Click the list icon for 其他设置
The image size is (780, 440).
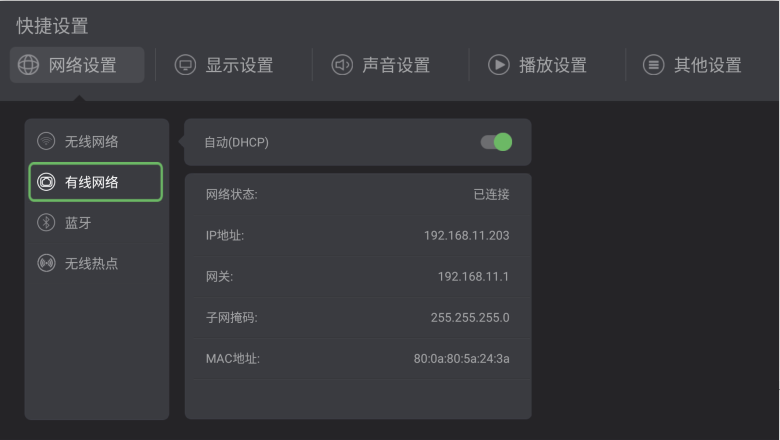[653, 65]
